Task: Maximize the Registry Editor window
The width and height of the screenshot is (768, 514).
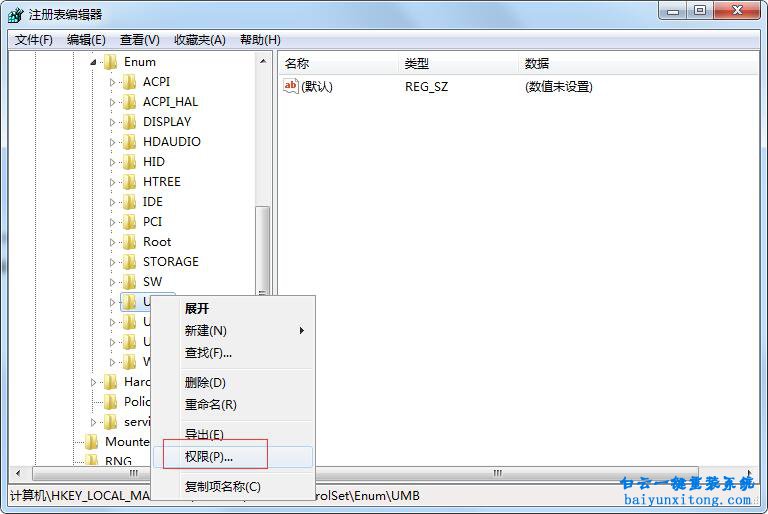Action: tap(700, 10)
